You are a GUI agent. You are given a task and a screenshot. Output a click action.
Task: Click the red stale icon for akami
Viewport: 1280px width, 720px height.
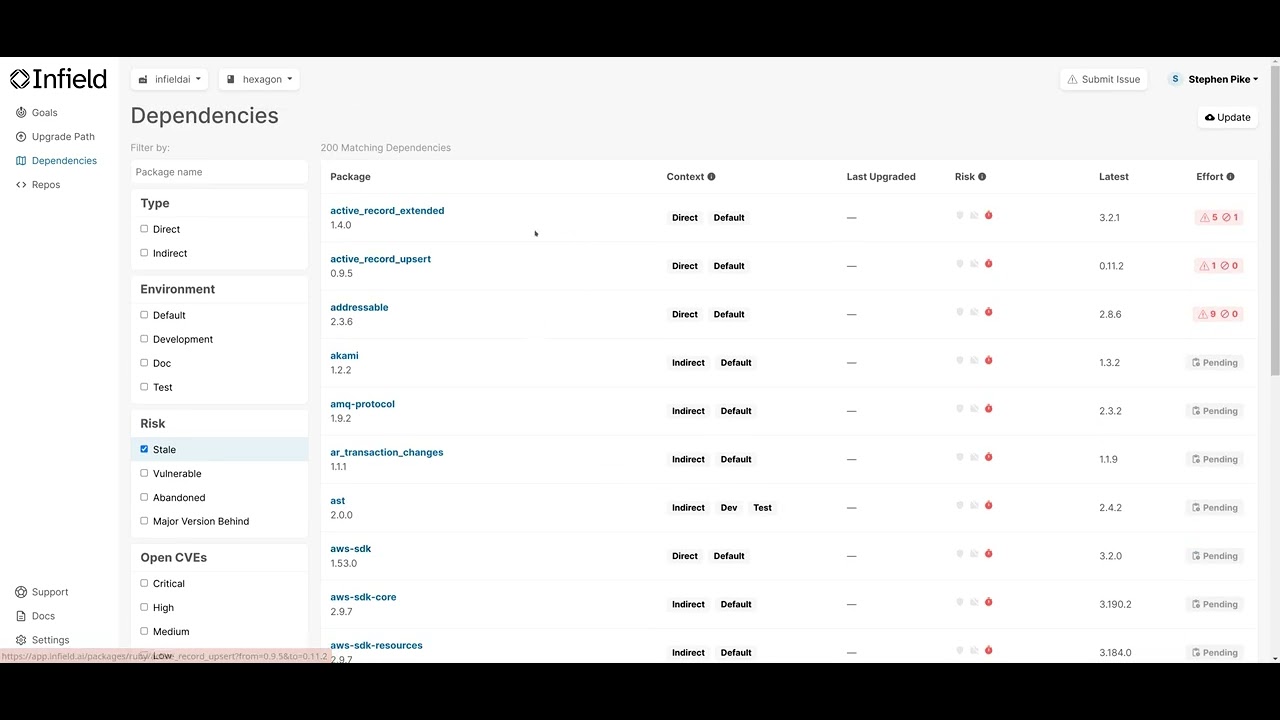[988, 360]
